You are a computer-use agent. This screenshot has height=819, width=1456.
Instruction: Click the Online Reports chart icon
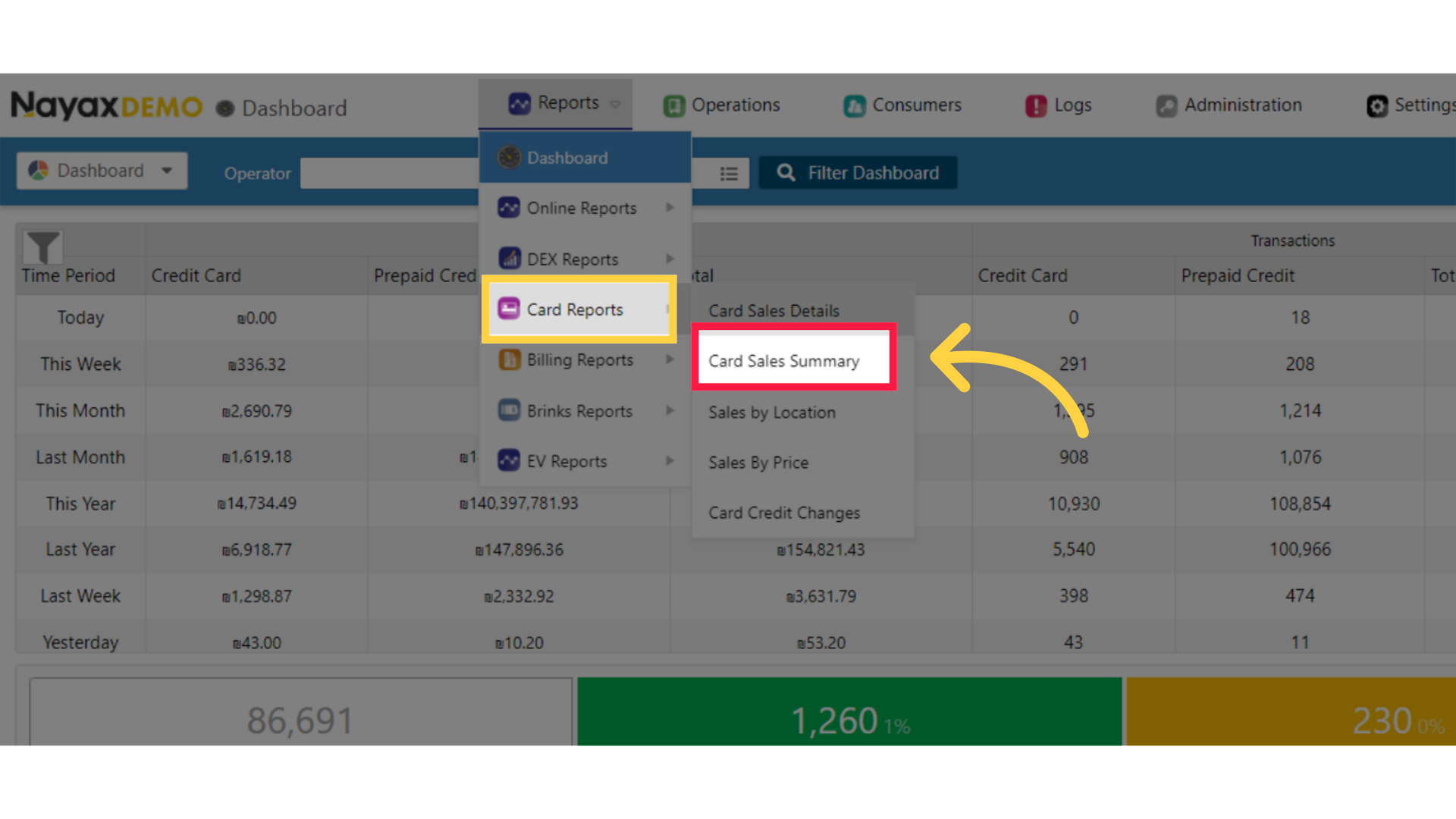tap(509, 207)
